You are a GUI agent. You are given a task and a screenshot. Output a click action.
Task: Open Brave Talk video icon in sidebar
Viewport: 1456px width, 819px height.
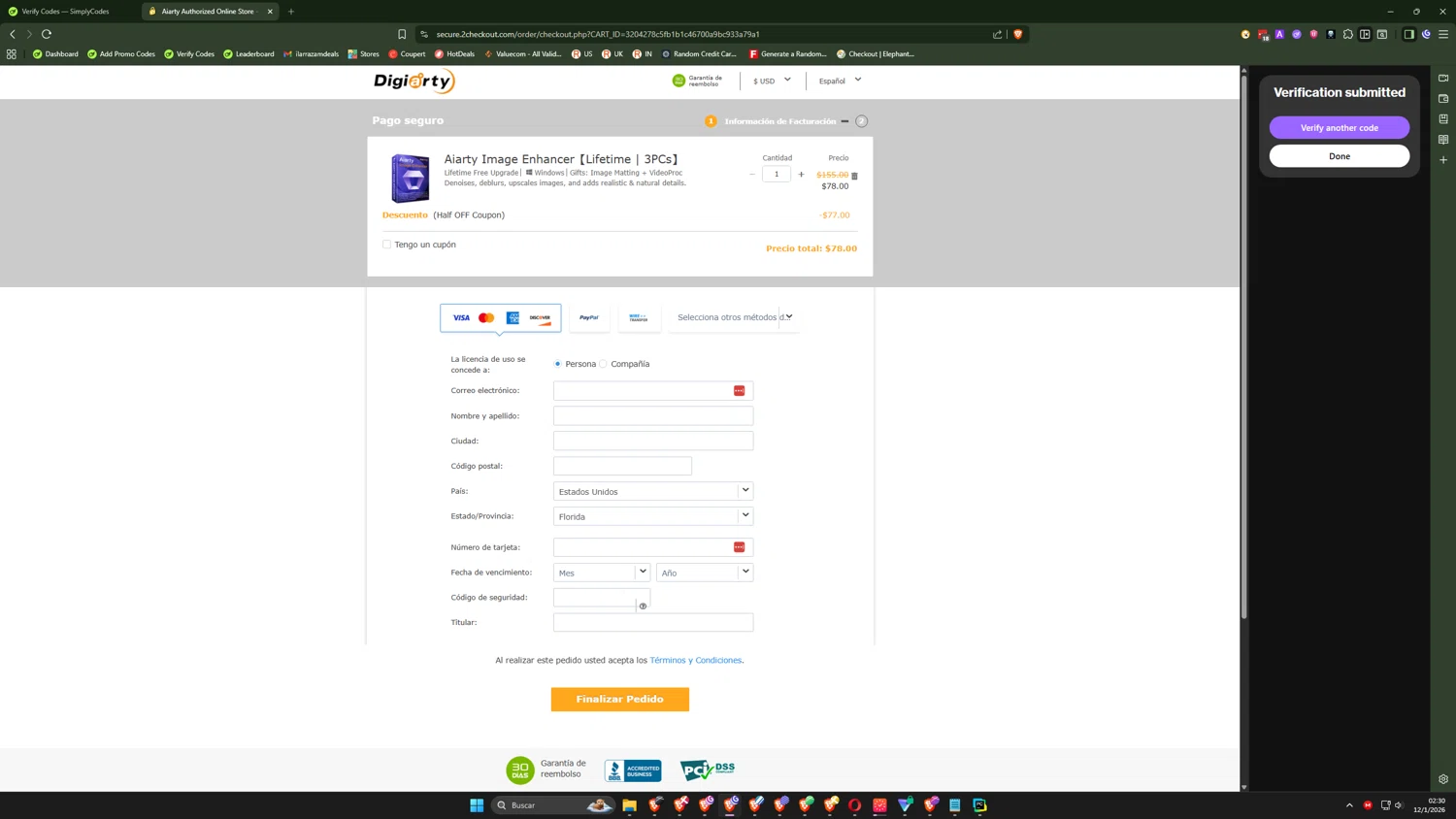[1443, 78]
